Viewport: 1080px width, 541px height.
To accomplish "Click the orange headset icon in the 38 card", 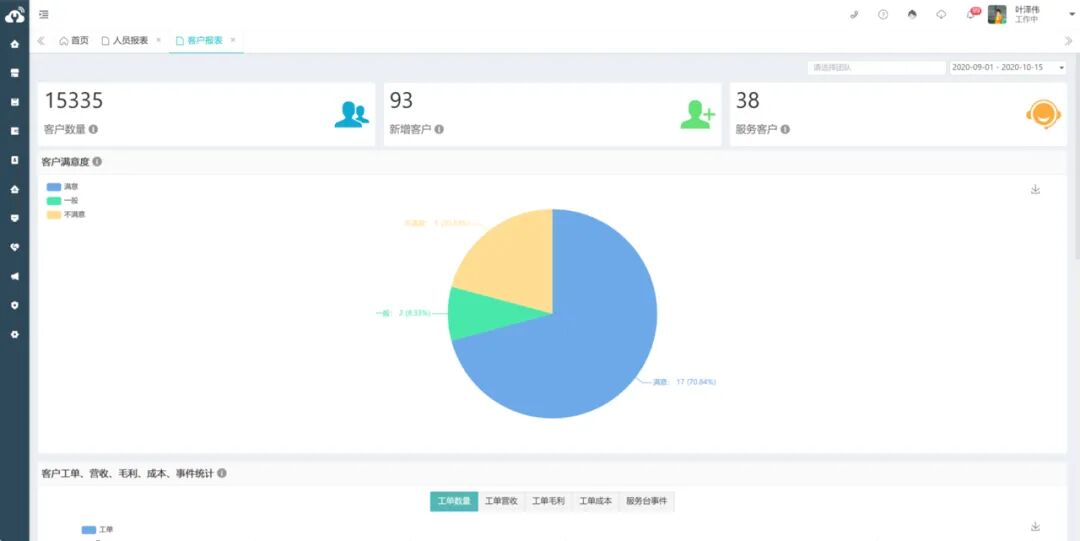I will 1043,114.
